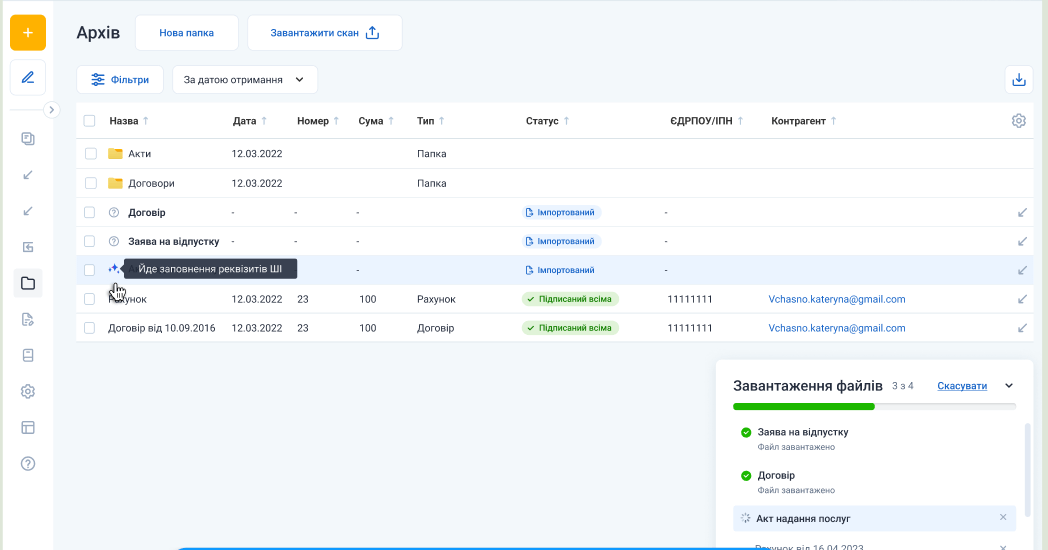Sort by Контрагент column header
This screenshot has height=550, width=1048.
coord(804,121)
